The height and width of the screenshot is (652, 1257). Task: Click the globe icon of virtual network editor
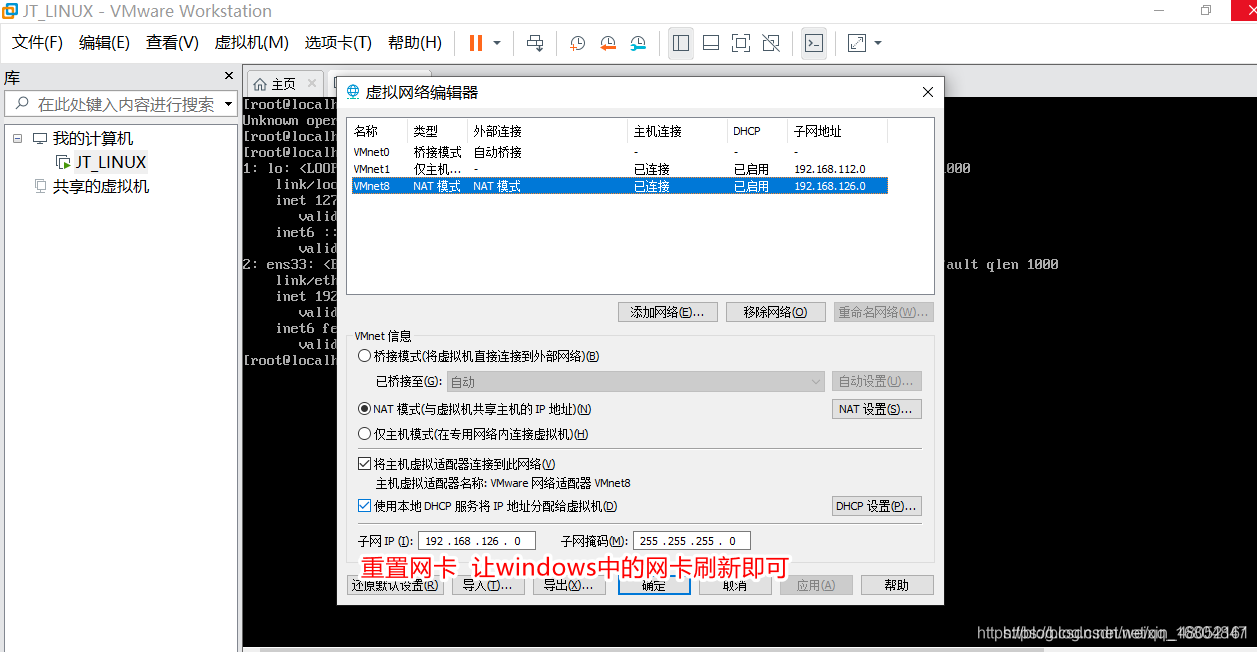click(352, 92)
